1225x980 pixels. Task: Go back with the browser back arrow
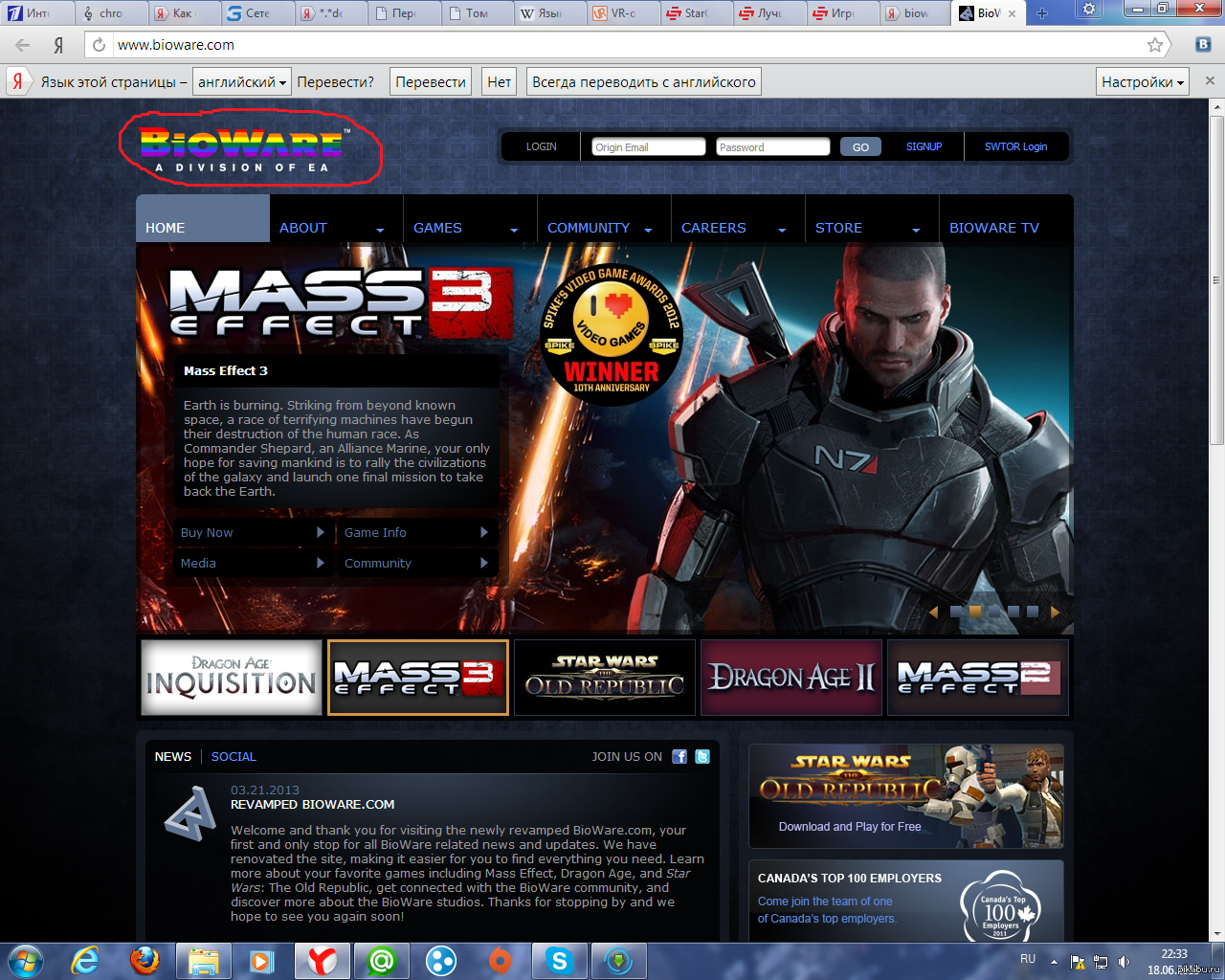pyautogui.click(x=23, y=45)
